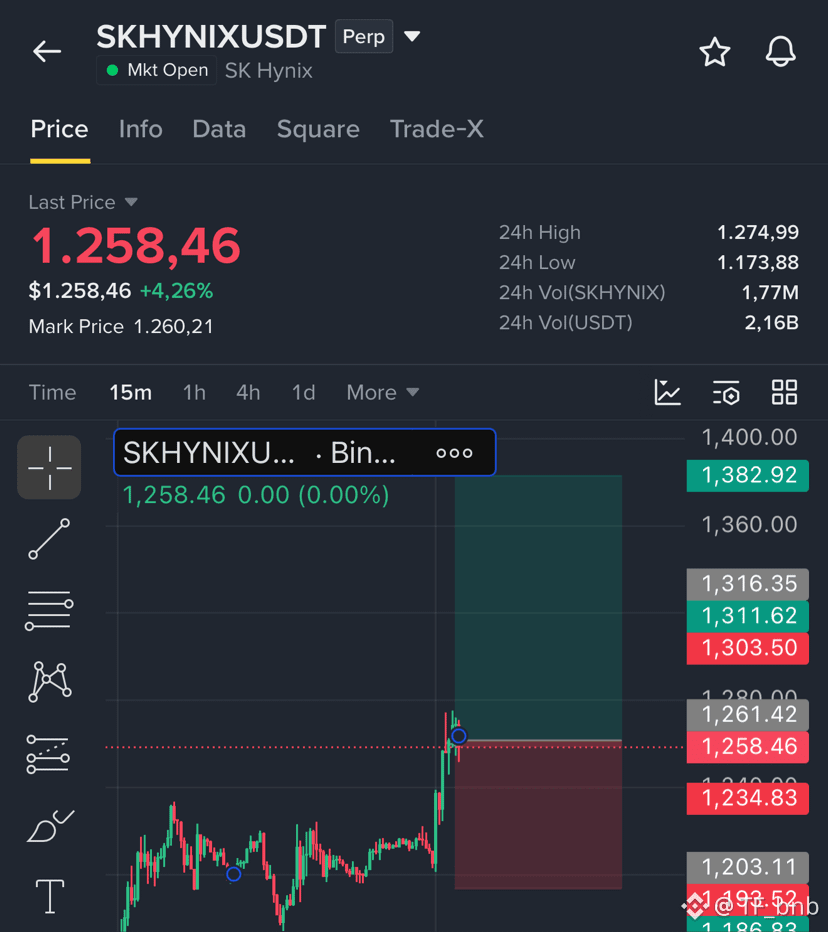Click the 1,261.42 price label
Viewport: 828px width, 932px height.
748,715
